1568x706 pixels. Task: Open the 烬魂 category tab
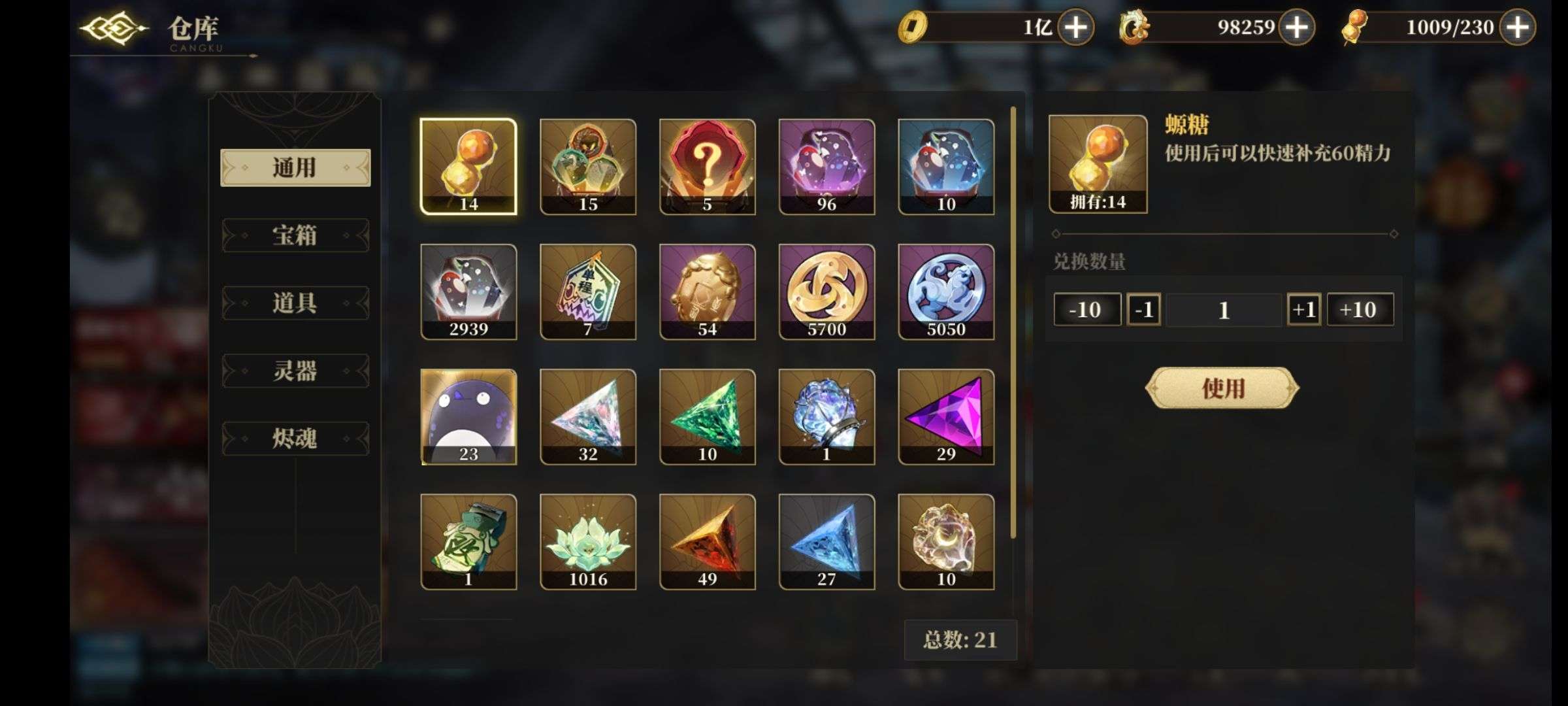tap(295, 438)
